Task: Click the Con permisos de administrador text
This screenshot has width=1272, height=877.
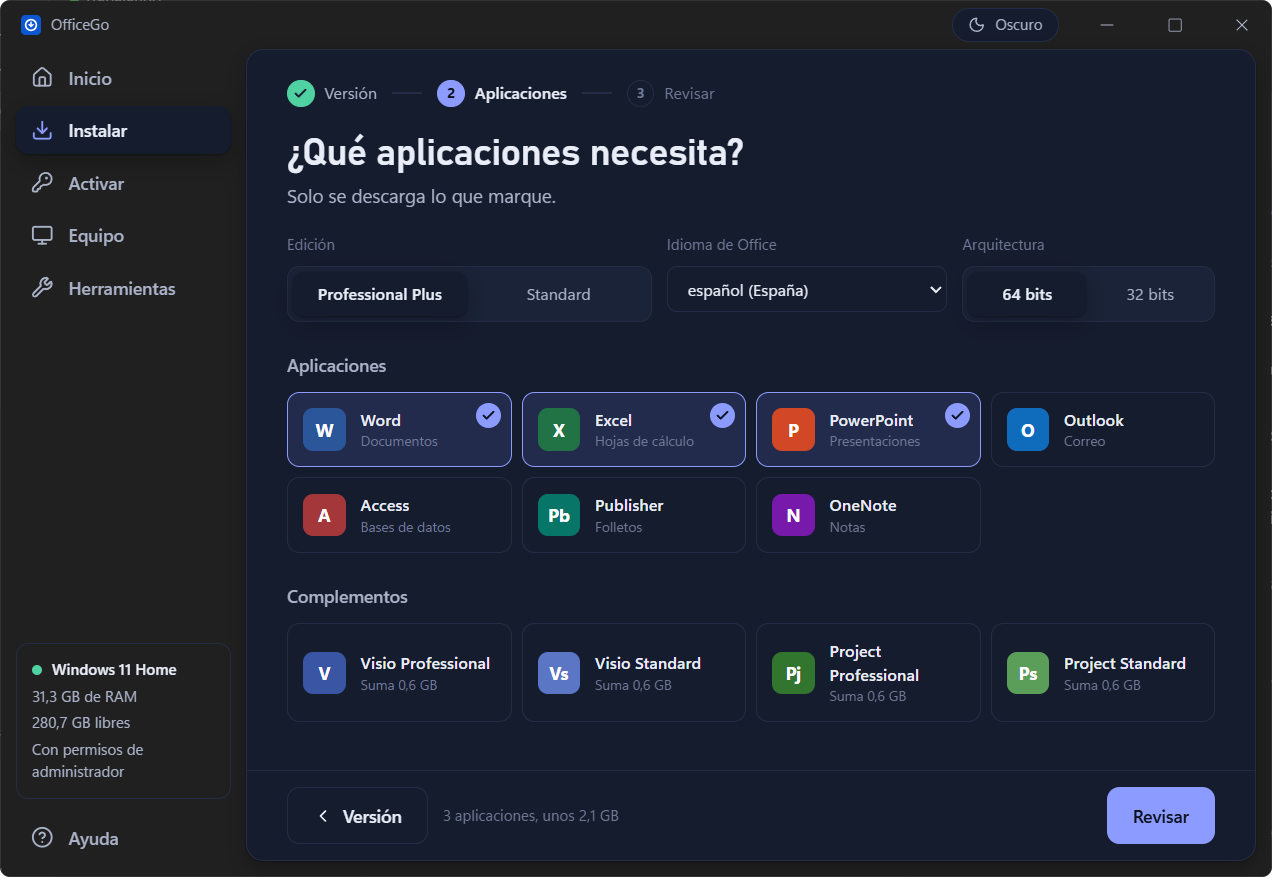Action: click(x=88, y=760)
